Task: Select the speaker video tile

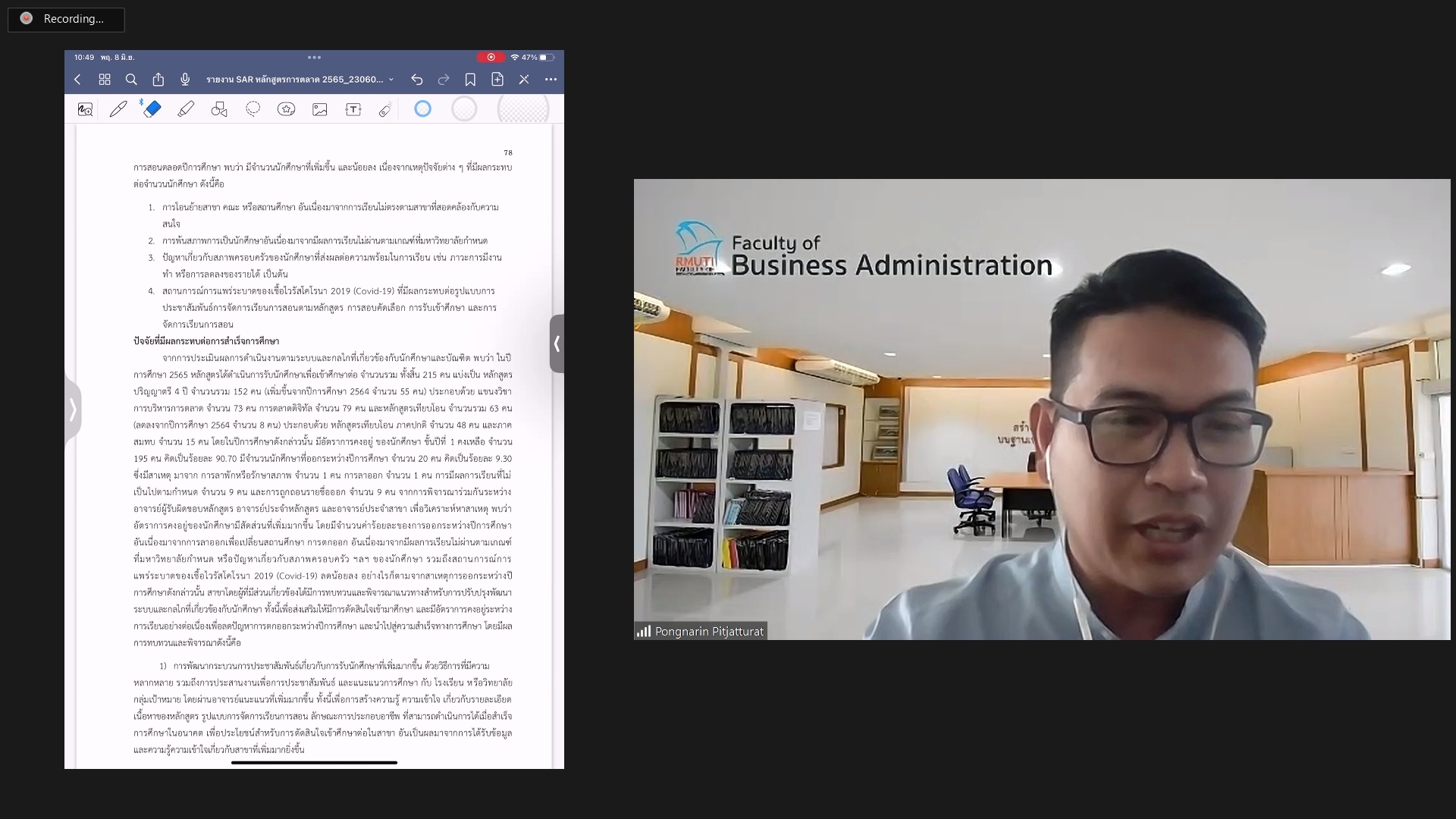Action: click(1042, 409)
